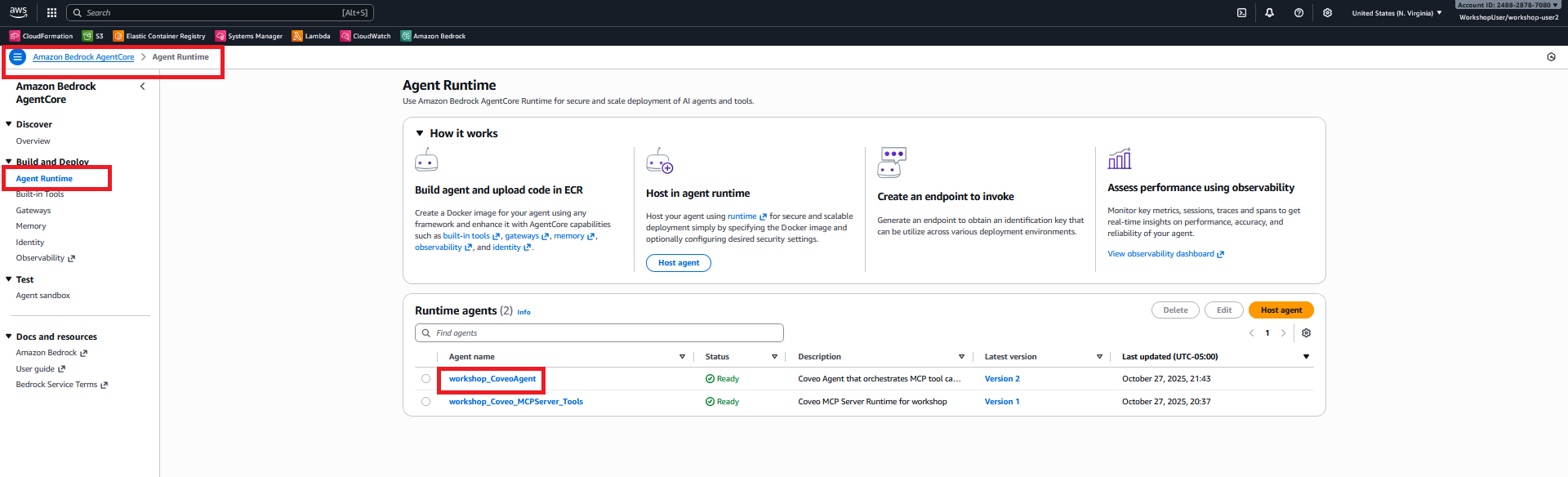This screenshot has height=477, width=1568.
Task: Open CloudWatch favorite shortcut
Action: pos(365,36)
